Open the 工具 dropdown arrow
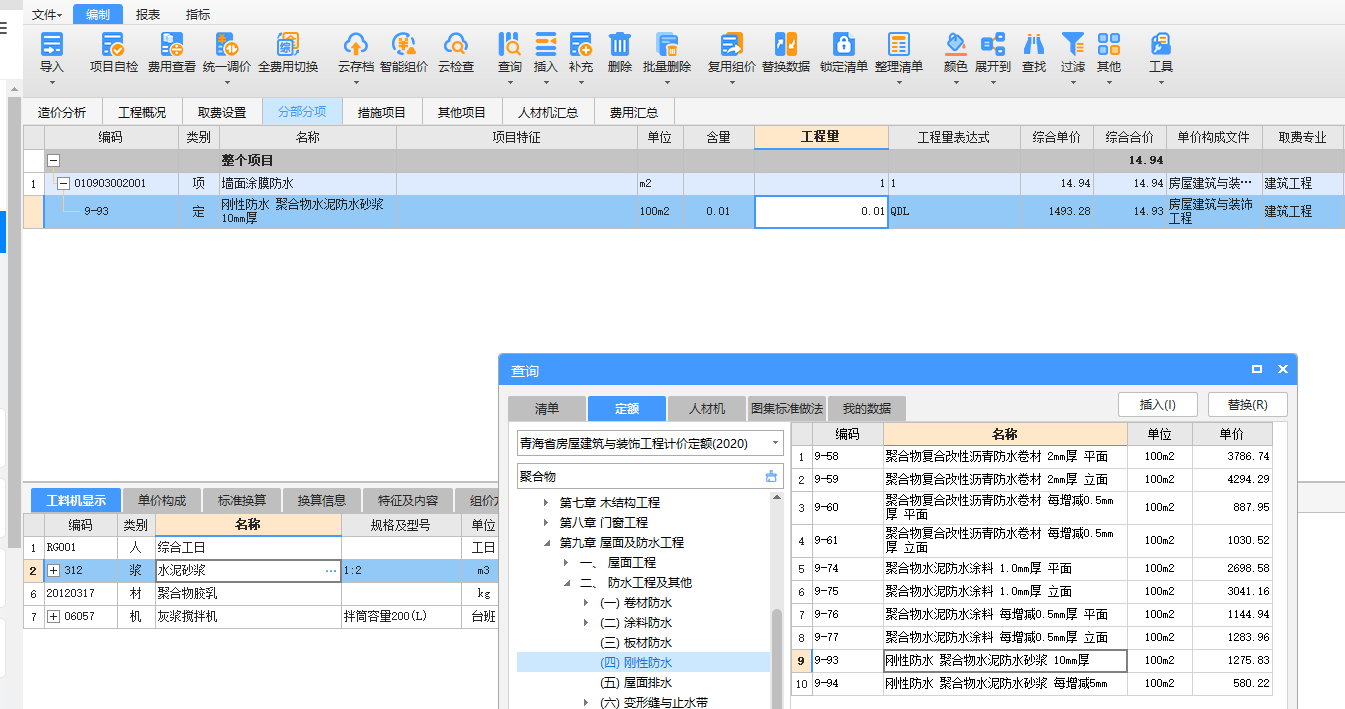 tap(1161, 82)
